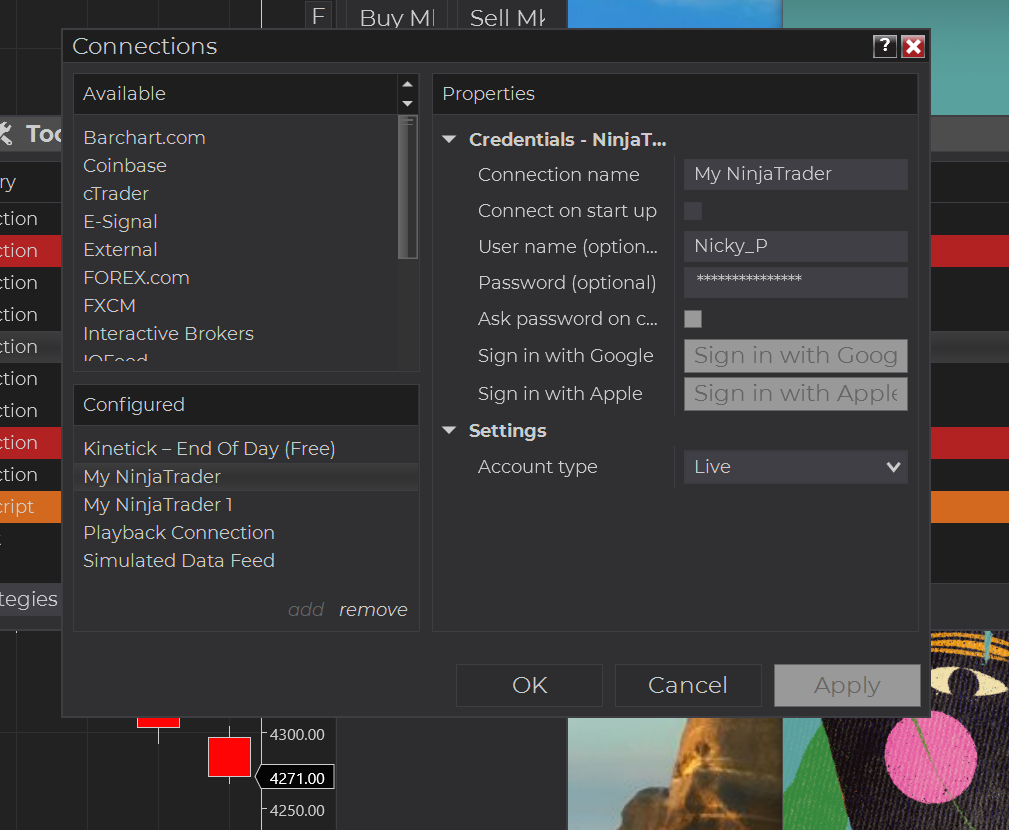Select Coinbase from Available list
This screenshot has height=830, width=1009.
[125, 166]
